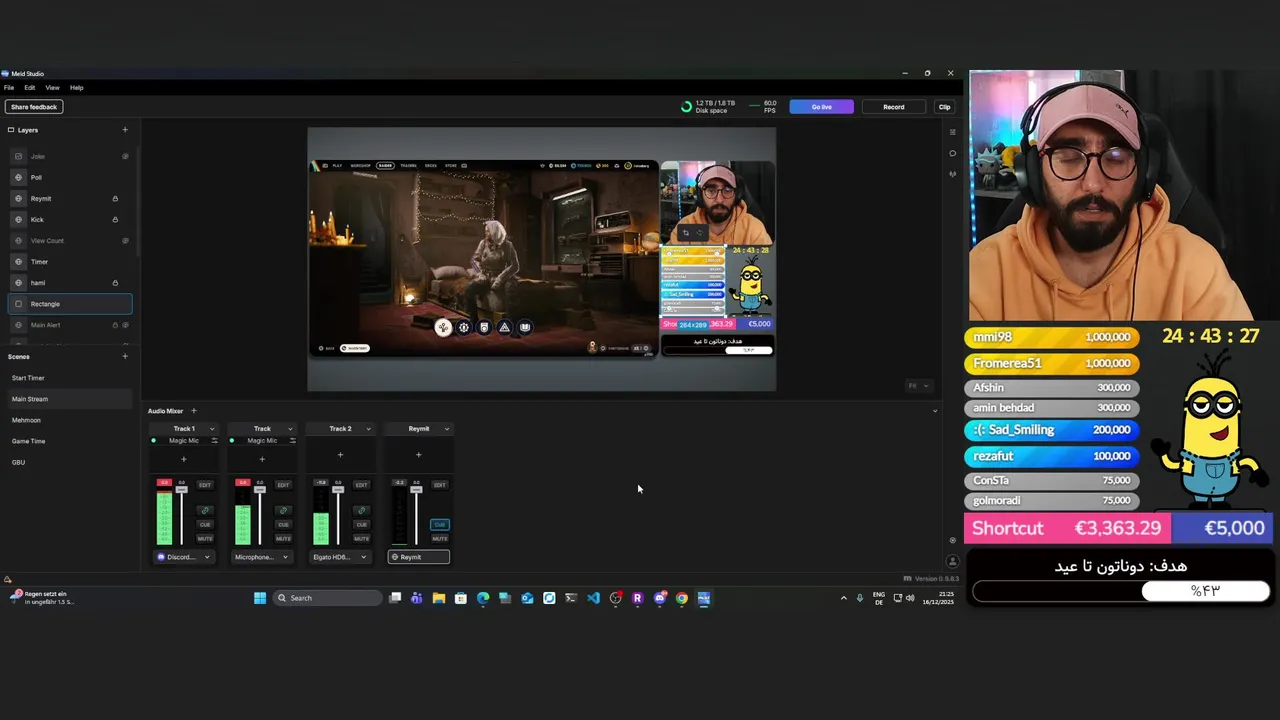Unlock the Reymit layer
This screenshot has width=1280, height=720.
click(115, 198)
